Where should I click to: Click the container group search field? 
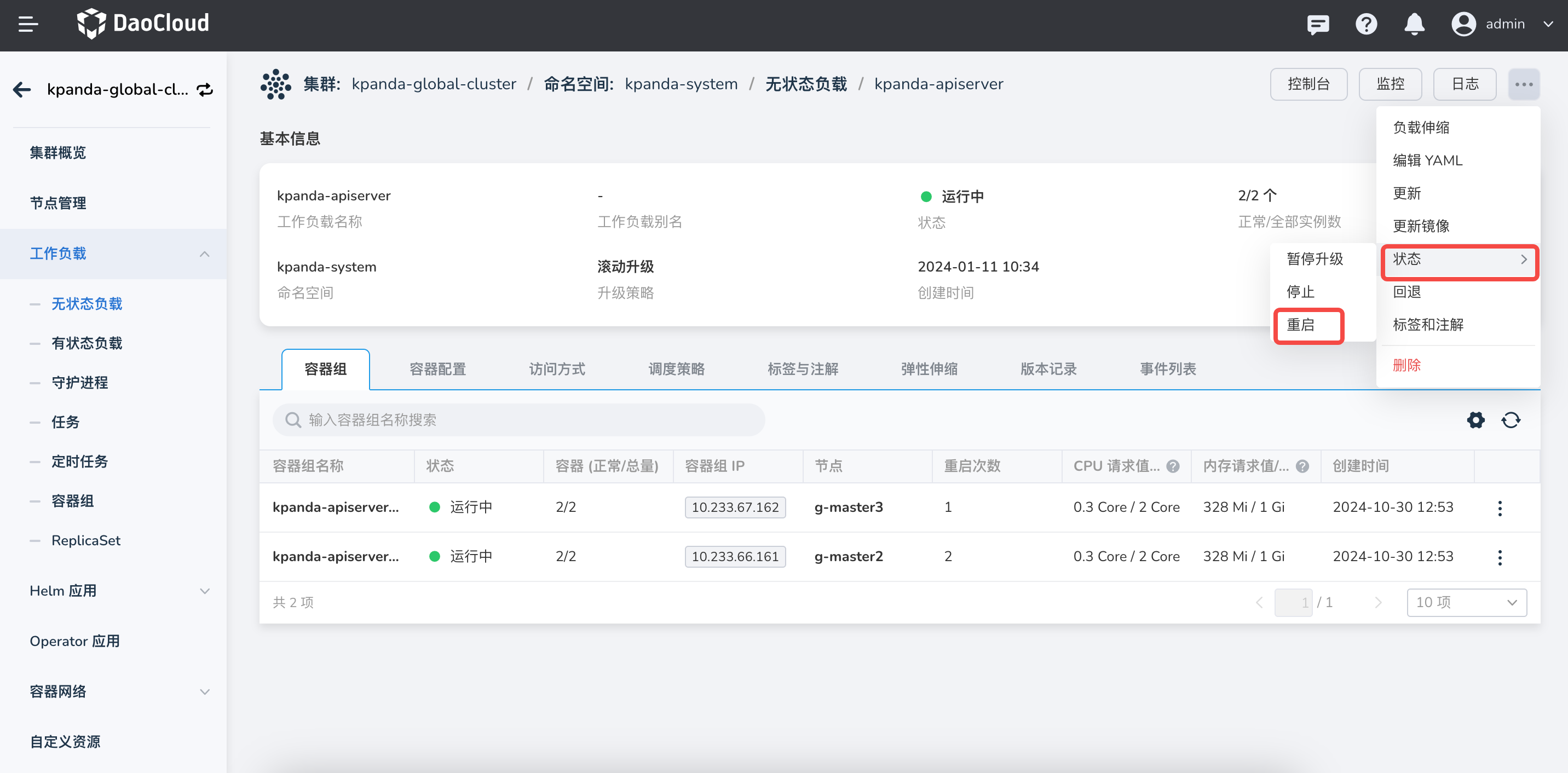click(x=518, y=420)
